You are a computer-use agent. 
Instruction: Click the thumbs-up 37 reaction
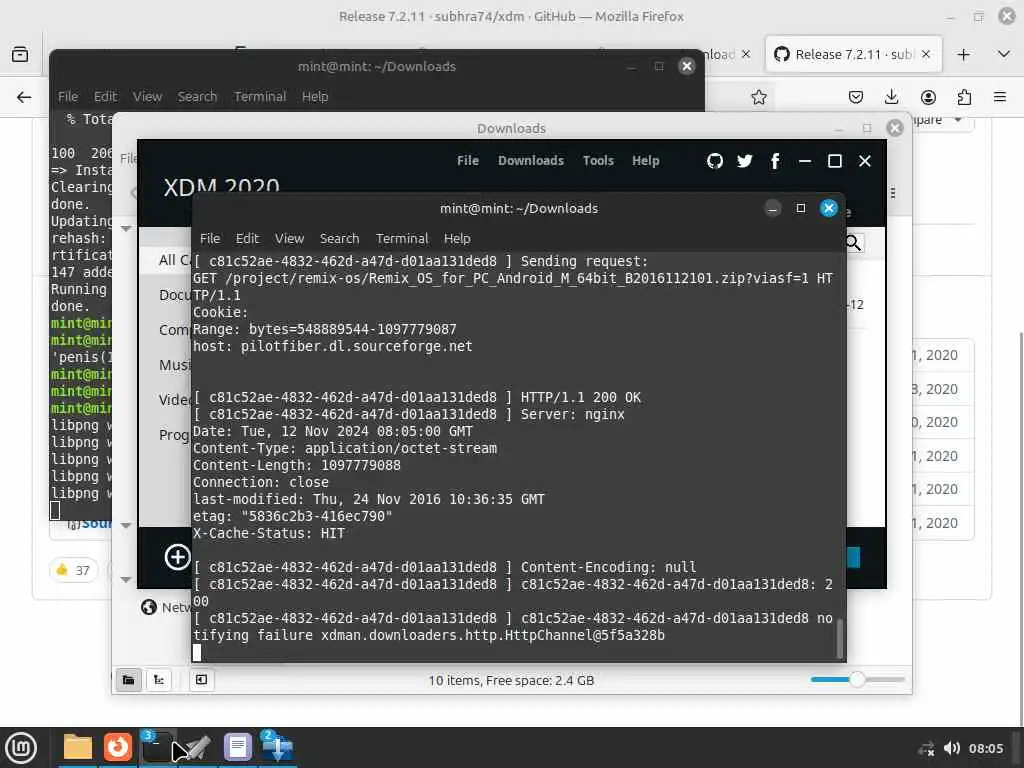pyautogui.click(x=74, y=570)
